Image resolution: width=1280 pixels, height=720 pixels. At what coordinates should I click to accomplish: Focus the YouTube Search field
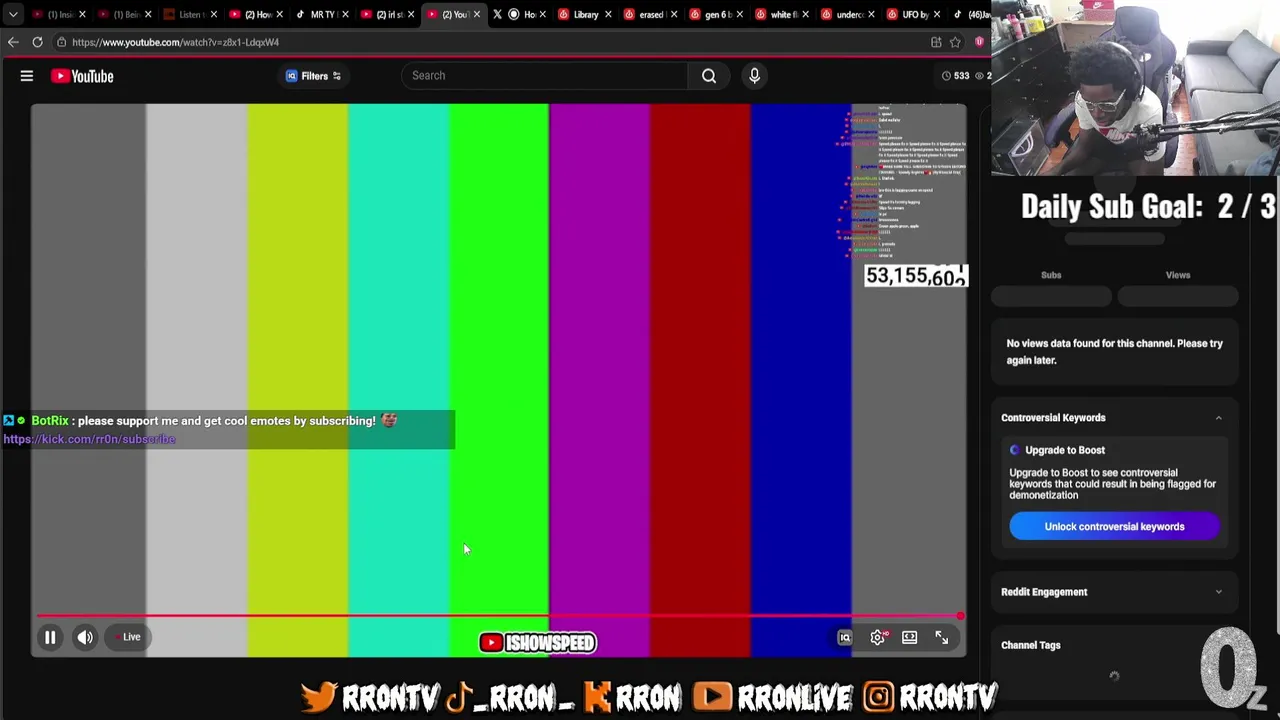545,76
